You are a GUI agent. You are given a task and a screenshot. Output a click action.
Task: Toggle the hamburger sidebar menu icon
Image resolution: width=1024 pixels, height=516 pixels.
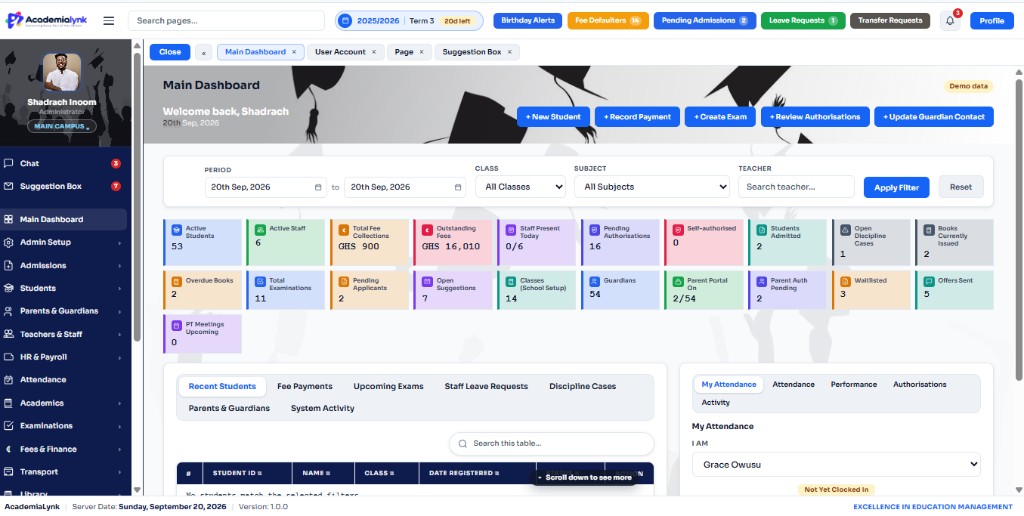click(108, 21)
